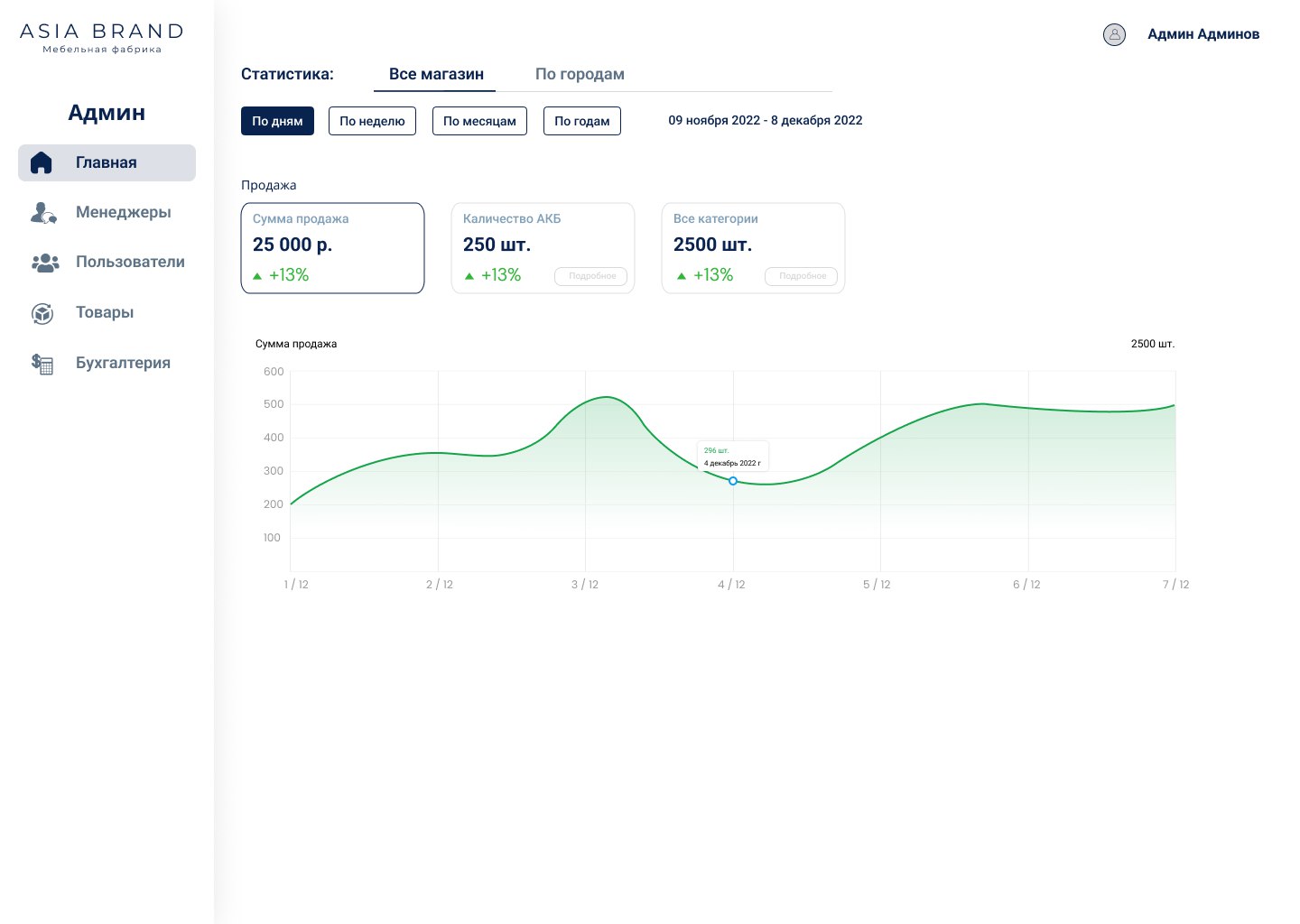Click the Товары package icon
Image resolution: width=1300 pixels, height=924 pixels.
tap(42, 313)
